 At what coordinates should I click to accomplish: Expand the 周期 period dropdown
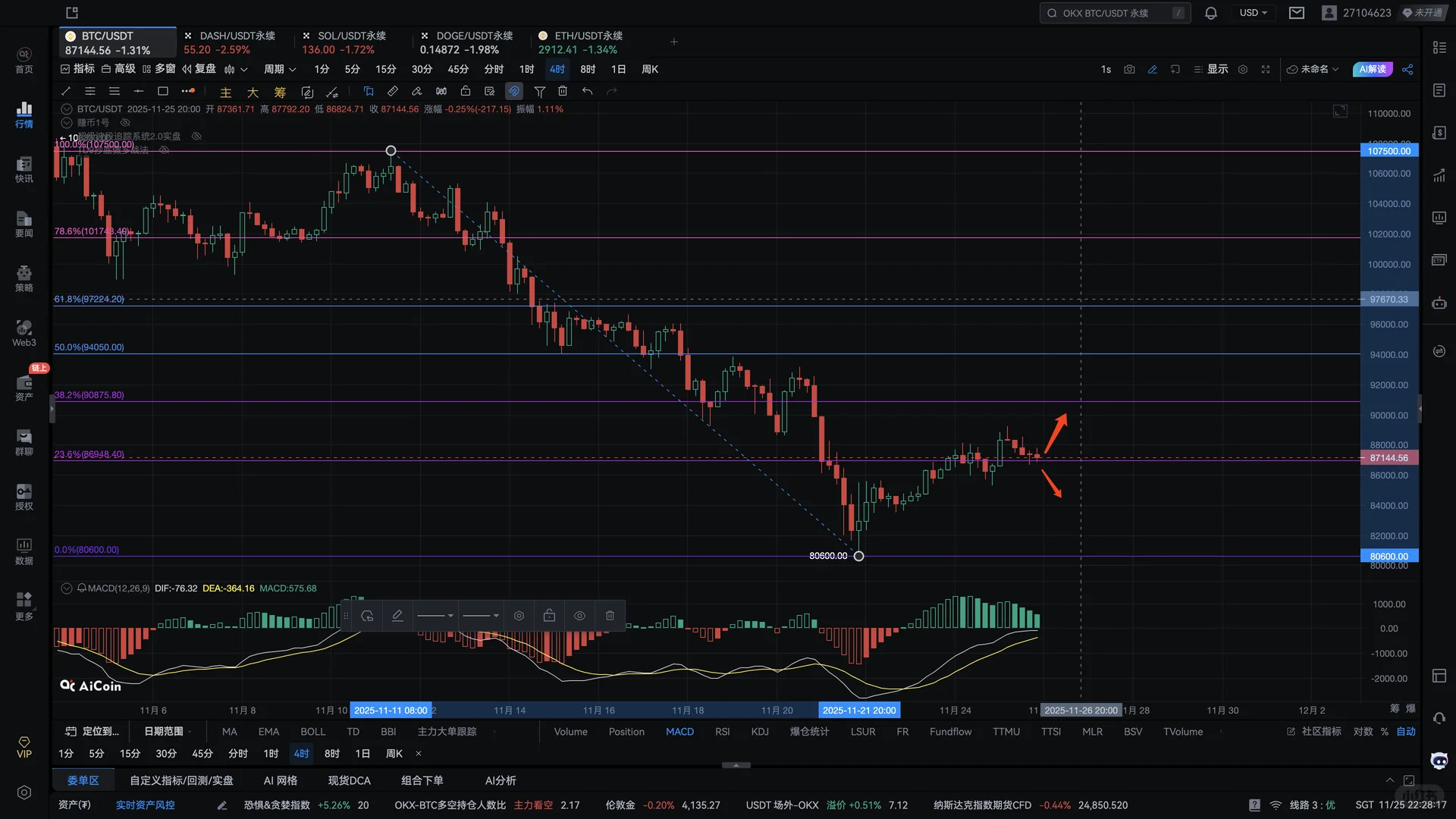280,69
